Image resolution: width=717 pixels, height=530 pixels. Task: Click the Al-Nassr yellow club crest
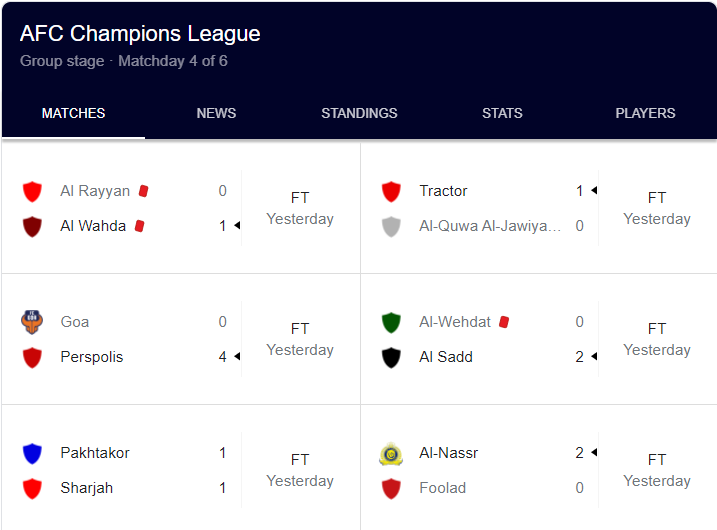[391, 454]
